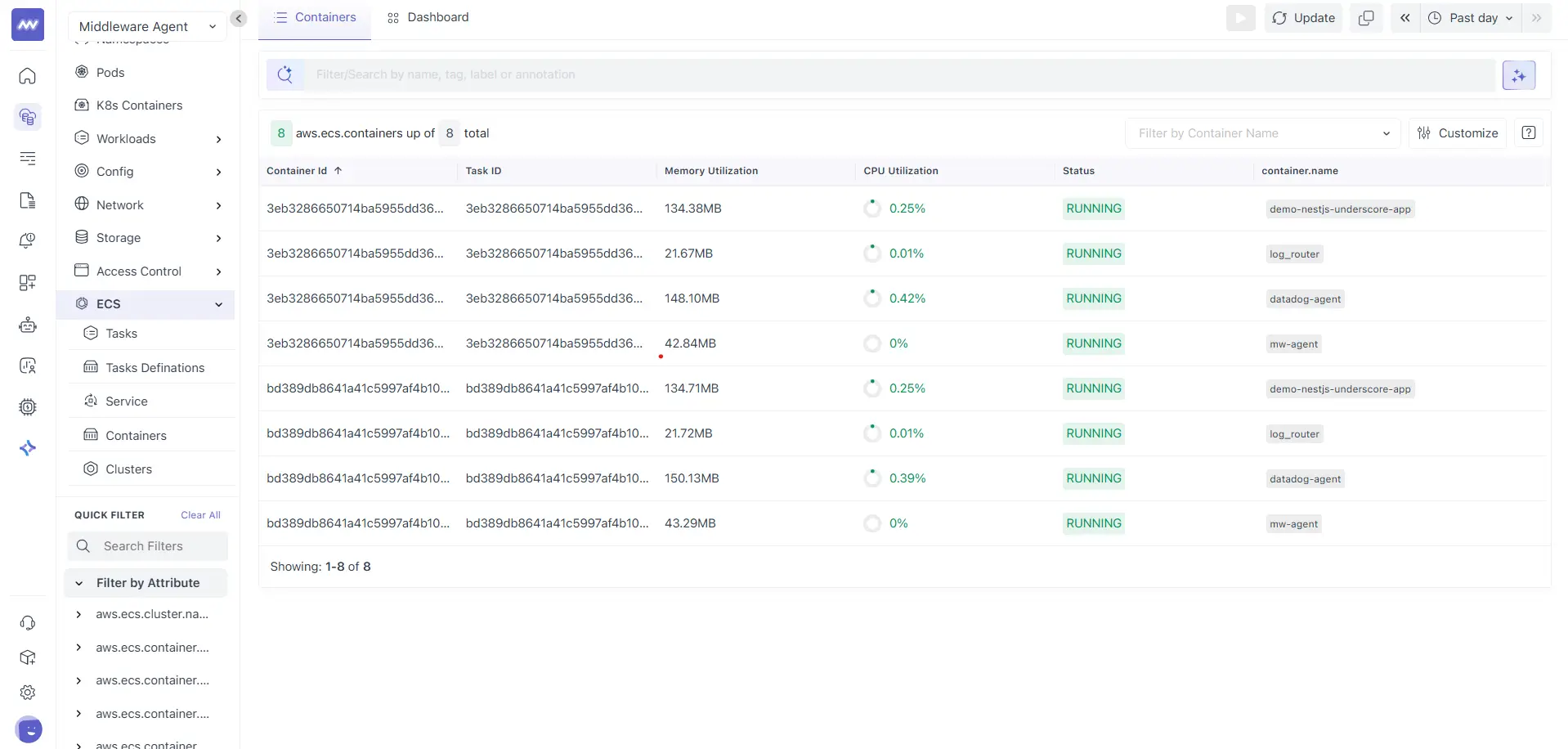The image size is (1568, 749).
Task: Click the Update button
Action: tap(1303, 18)
